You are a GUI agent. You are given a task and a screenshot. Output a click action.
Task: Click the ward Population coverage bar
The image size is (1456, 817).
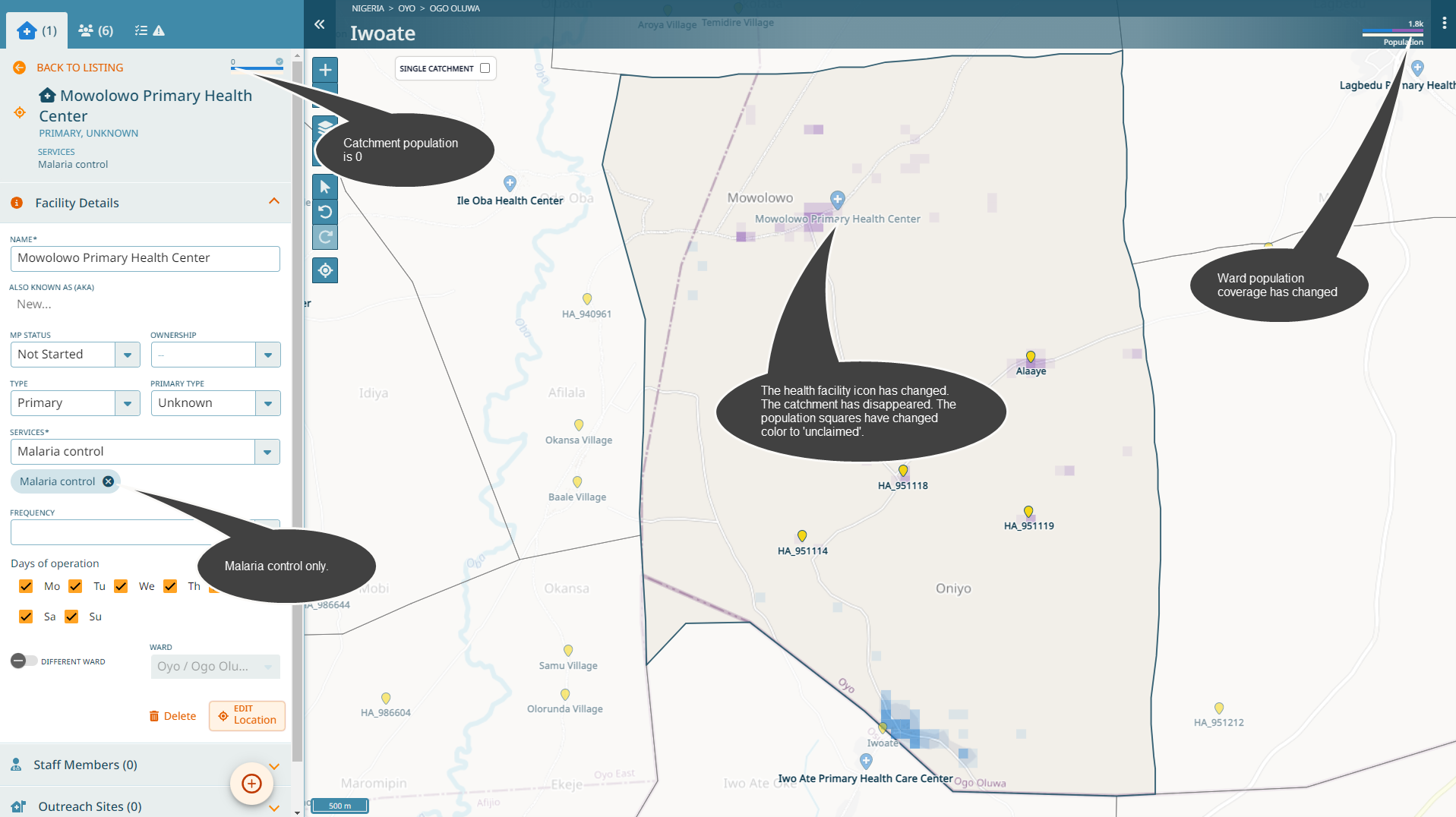[1393, 33]
